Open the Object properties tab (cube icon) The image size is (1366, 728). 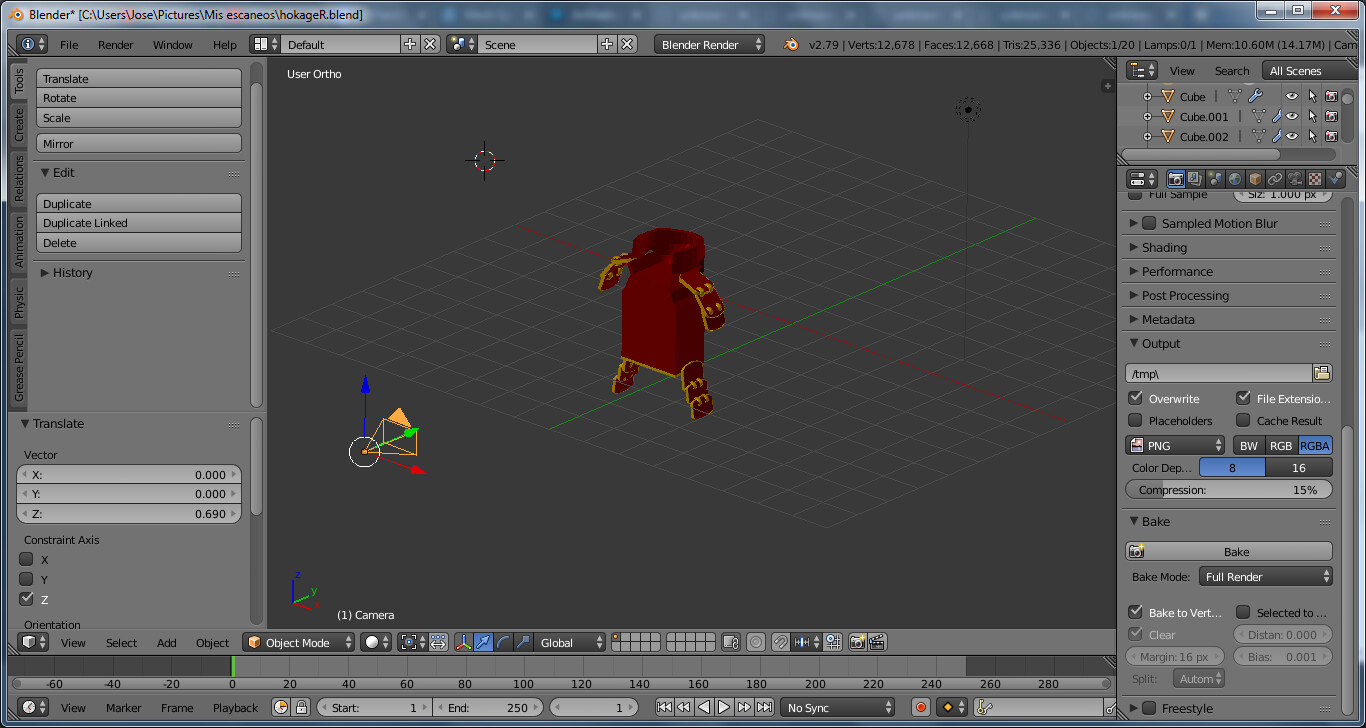(x=1255, y=179)
